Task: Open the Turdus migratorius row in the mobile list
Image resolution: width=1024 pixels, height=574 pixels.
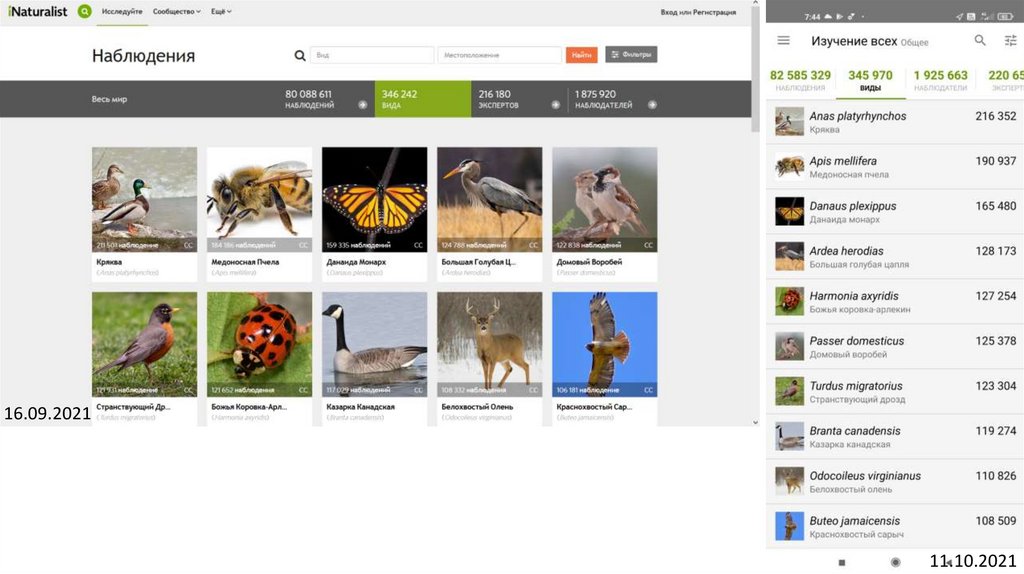Action: [x=895, y=392]
